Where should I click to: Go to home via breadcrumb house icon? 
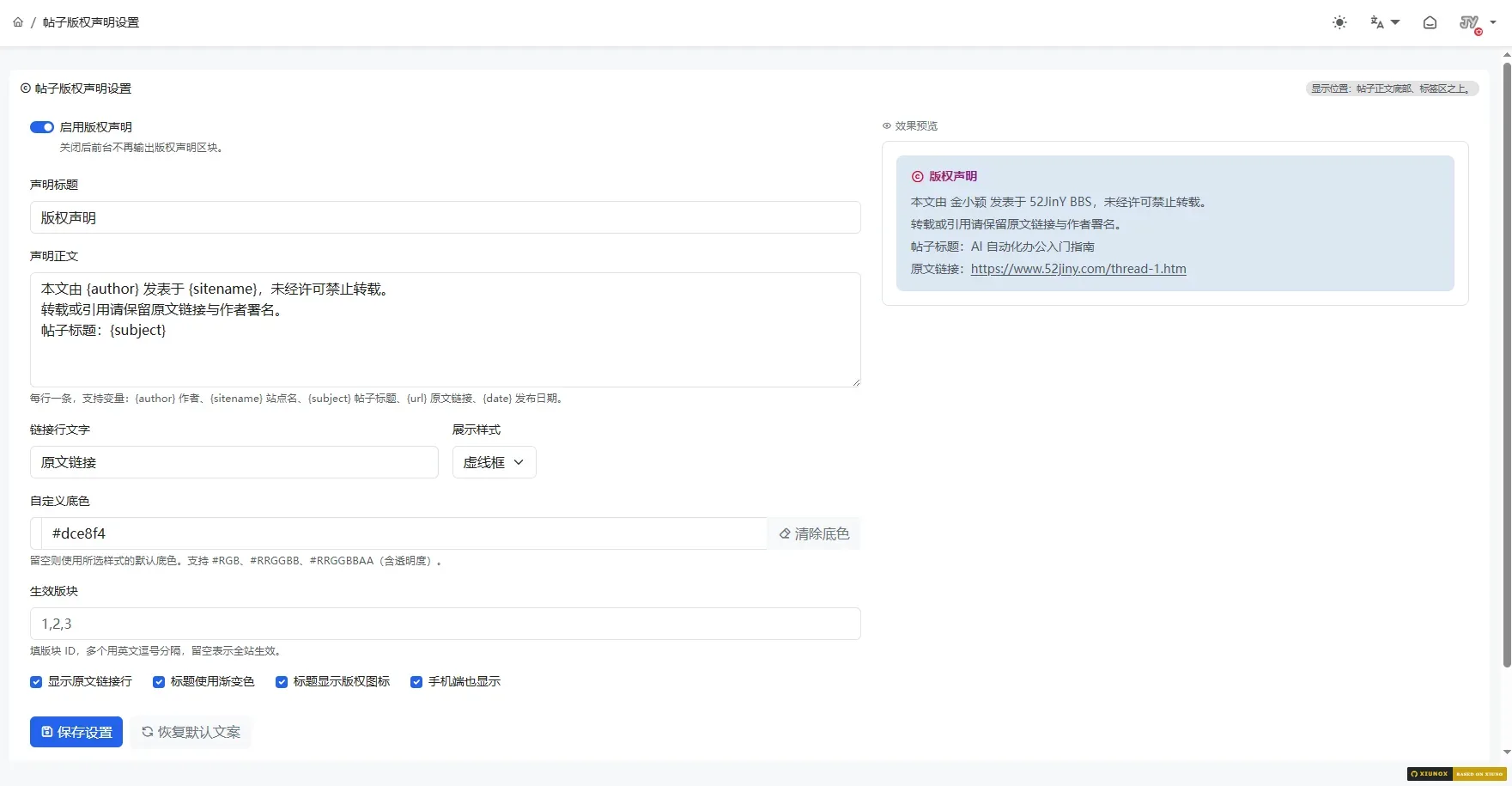pos(18,22)
